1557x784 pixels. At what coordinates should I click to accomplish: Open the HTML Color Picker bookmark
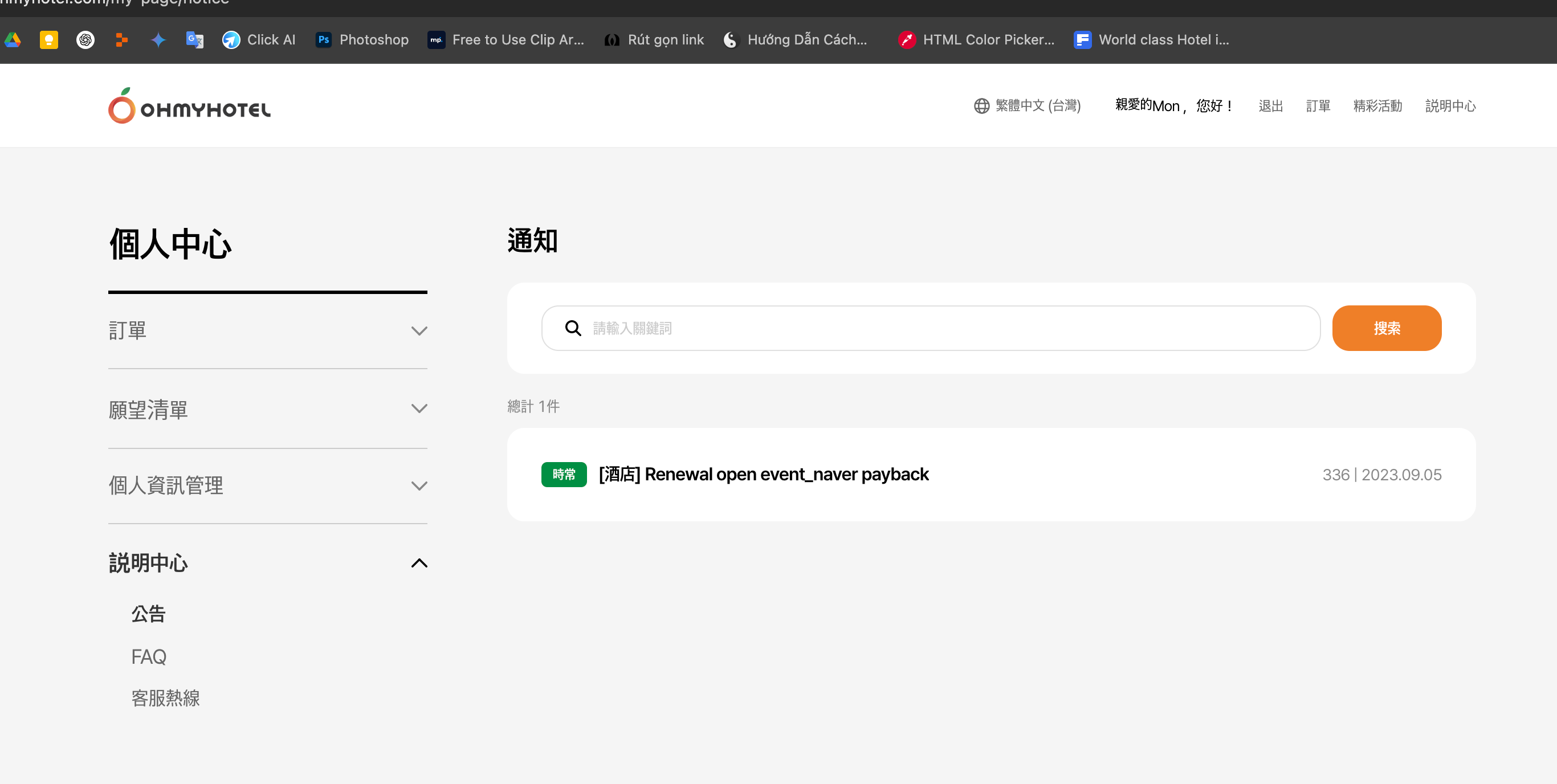(x=976, y=40)
